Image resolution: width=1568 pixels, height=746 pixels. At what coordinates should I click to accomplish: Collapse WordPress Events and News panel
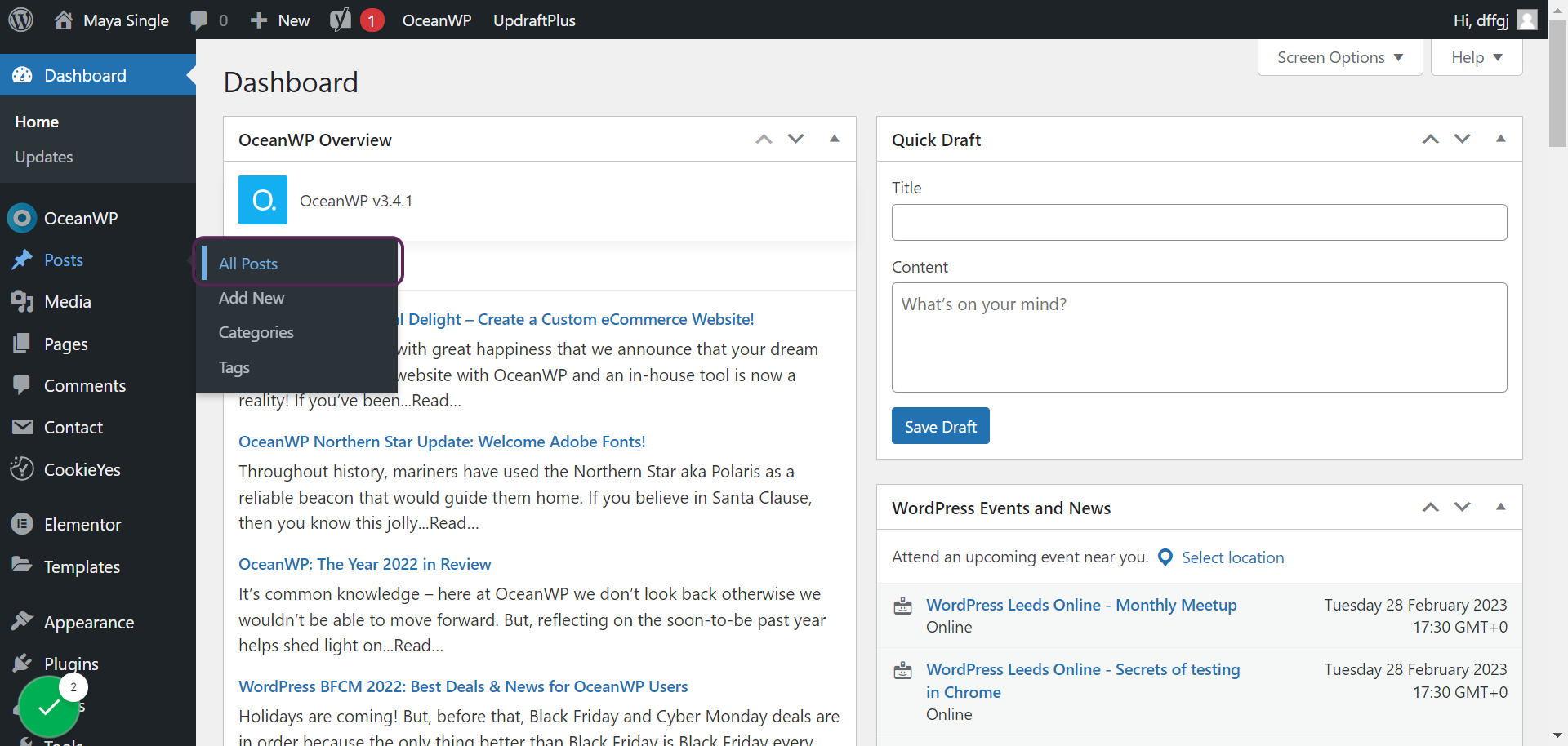coord(1501,507)
